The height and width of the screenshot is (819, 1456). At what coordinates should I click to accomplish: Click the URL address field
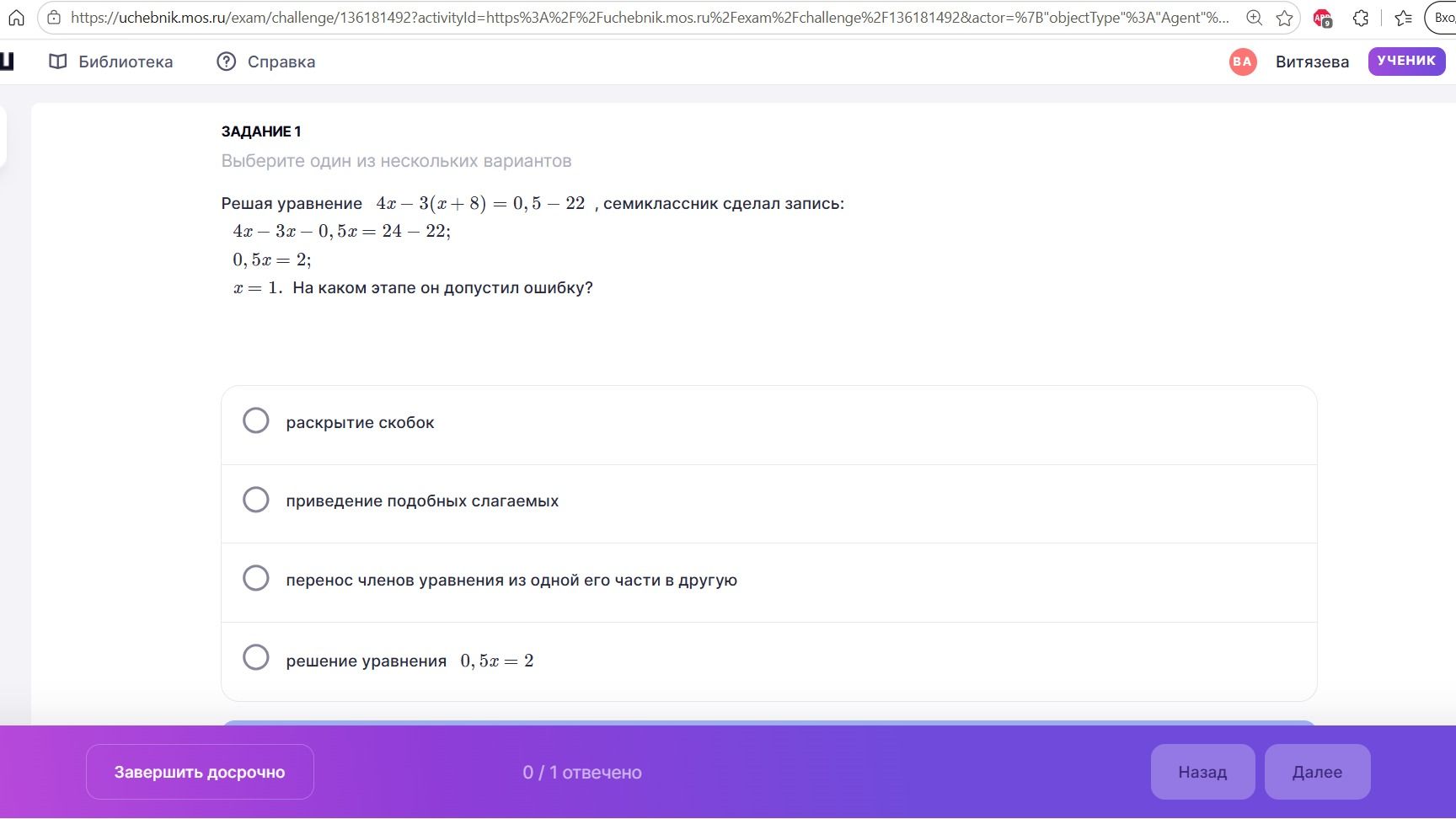click(649, 18)
